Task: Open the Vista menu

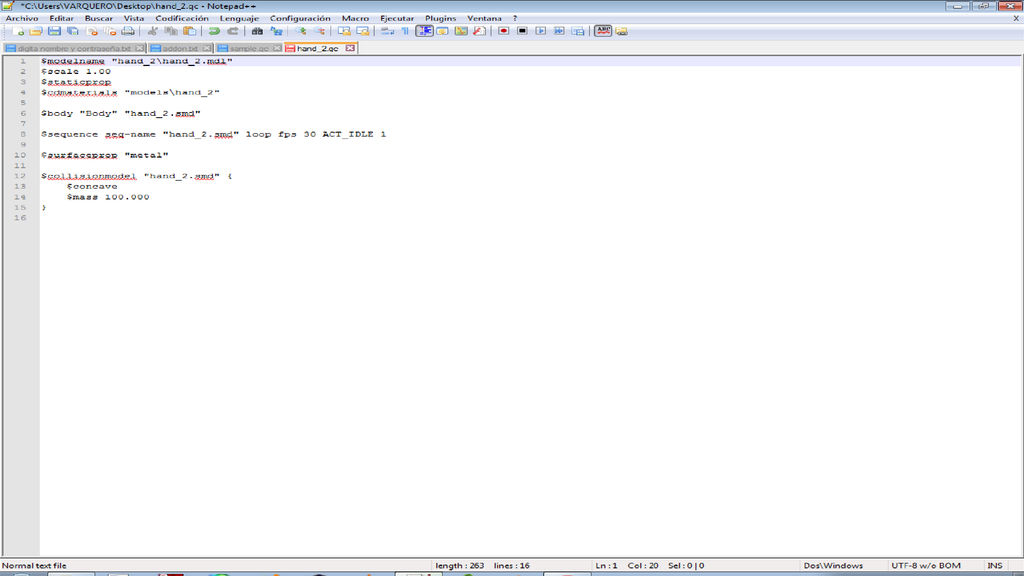Action: coord(134,18)
